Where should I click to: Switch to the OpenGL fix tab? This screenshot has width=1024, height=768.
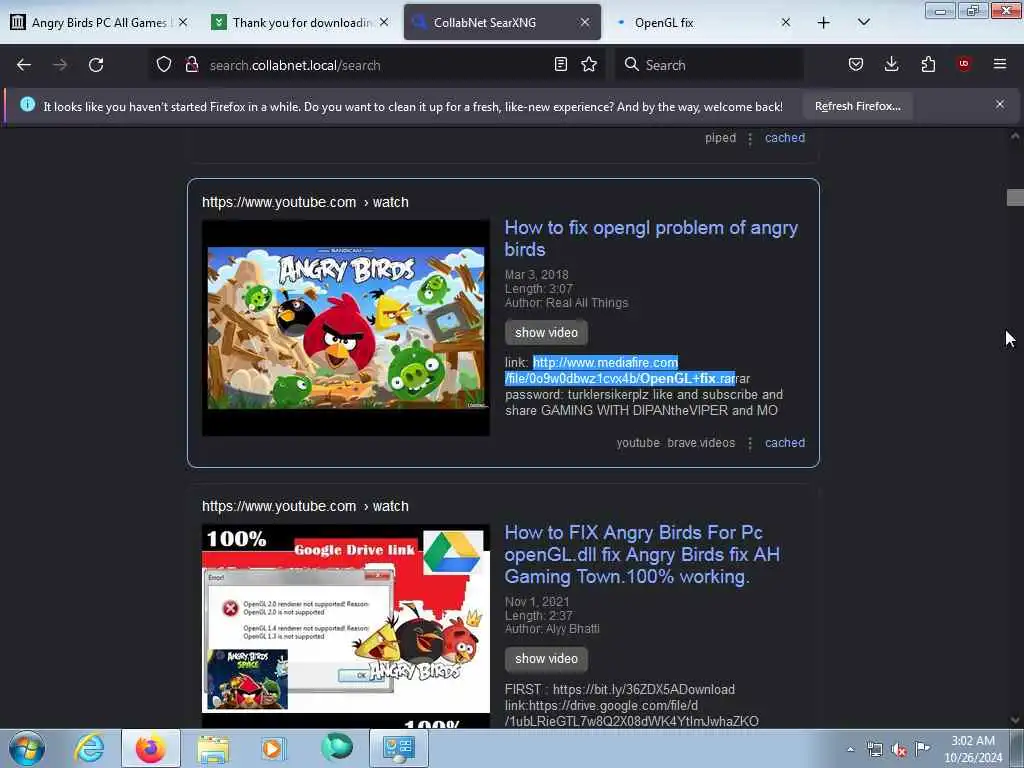click(702, 23)
